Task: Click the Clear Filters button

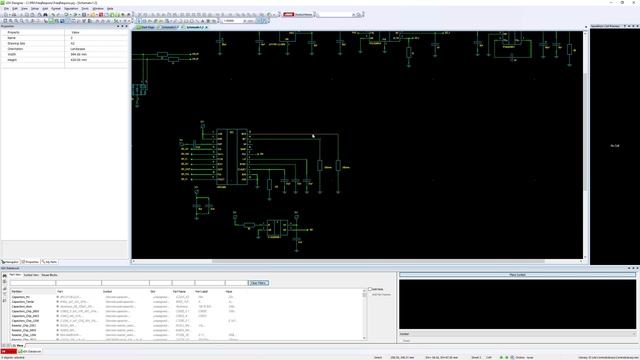Action: point(258,283)
